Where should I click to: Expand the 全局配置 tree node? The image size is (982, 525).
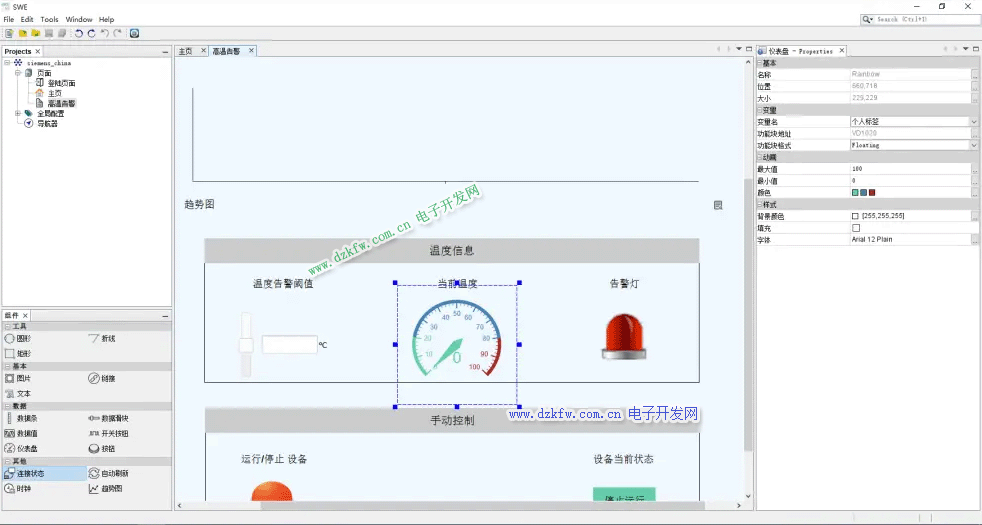[17, 113]
